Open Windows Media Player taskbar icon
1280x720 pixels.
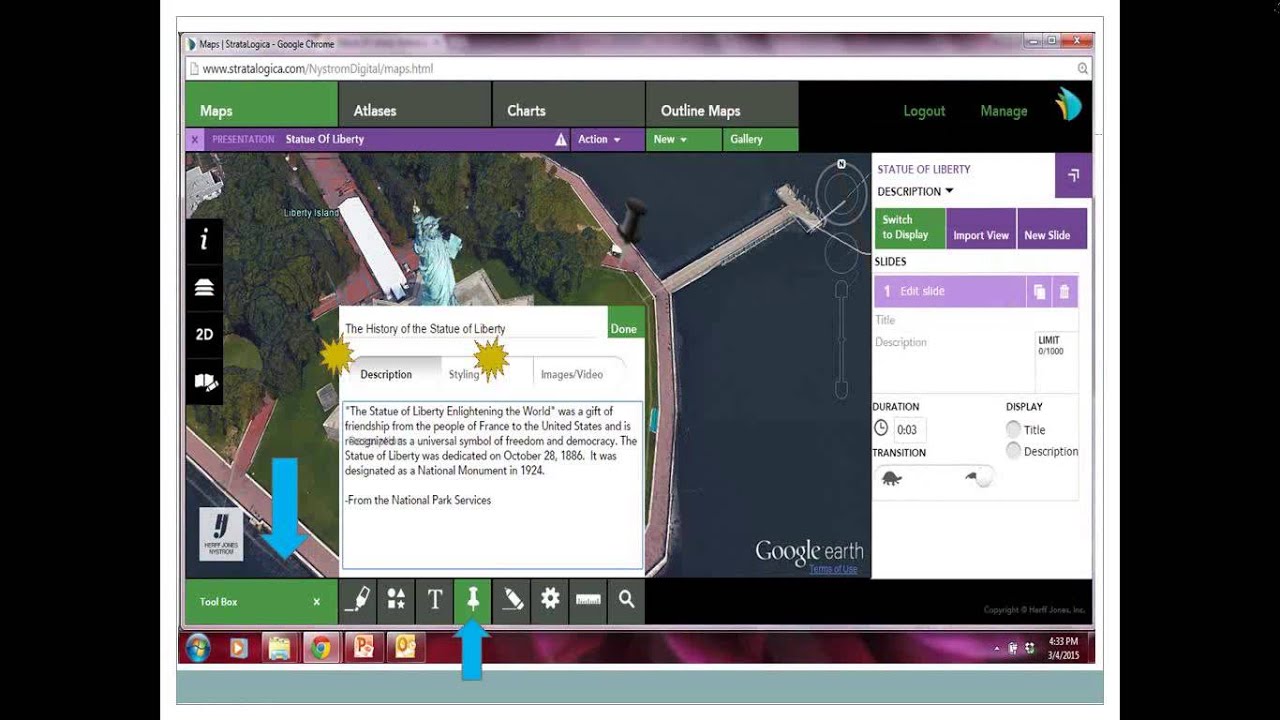click(238, 648)
